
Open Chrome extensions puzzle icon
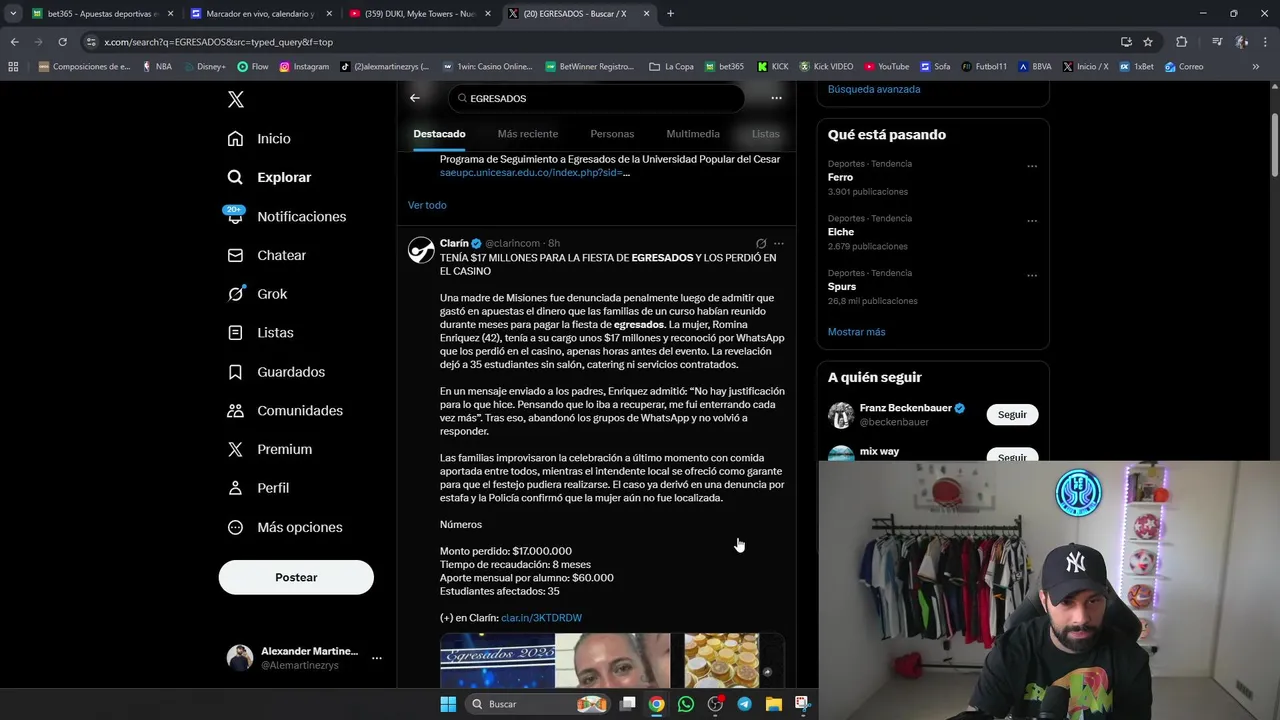(x=1181, y=42)
